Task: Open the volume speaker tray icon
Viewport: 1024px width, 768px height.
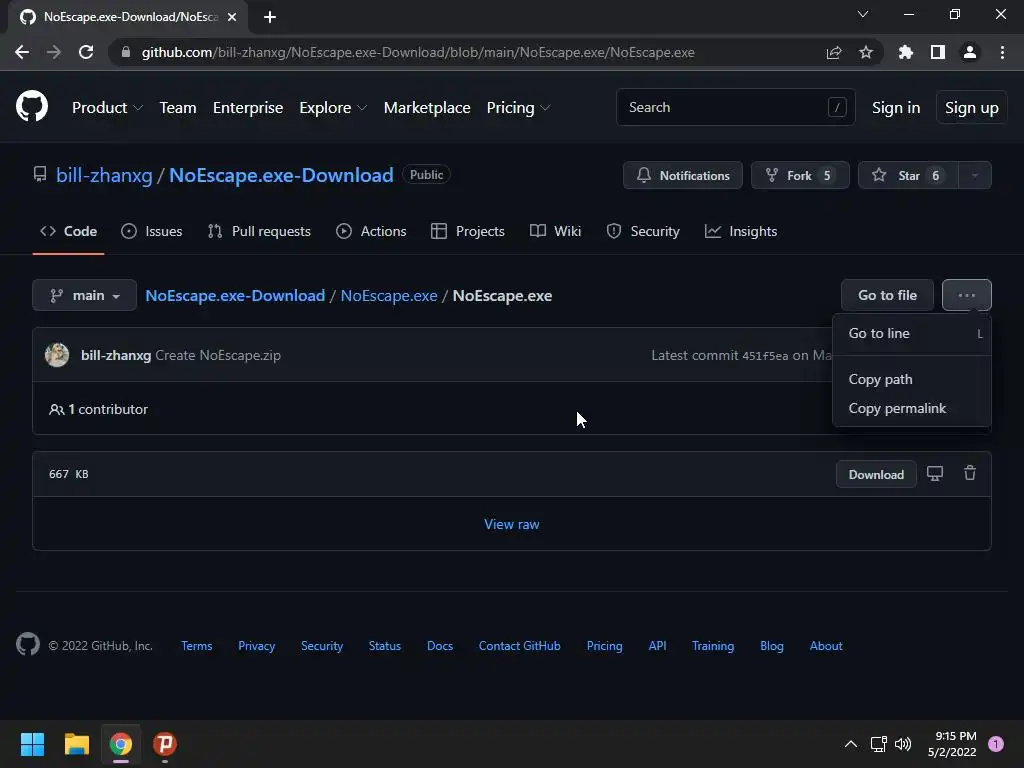Action: 903,744
